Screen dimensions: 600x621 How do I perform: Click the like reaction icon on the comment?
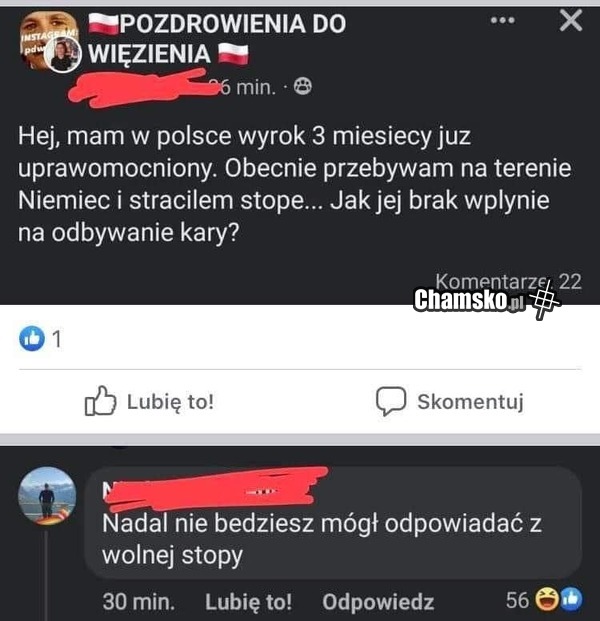570,600
